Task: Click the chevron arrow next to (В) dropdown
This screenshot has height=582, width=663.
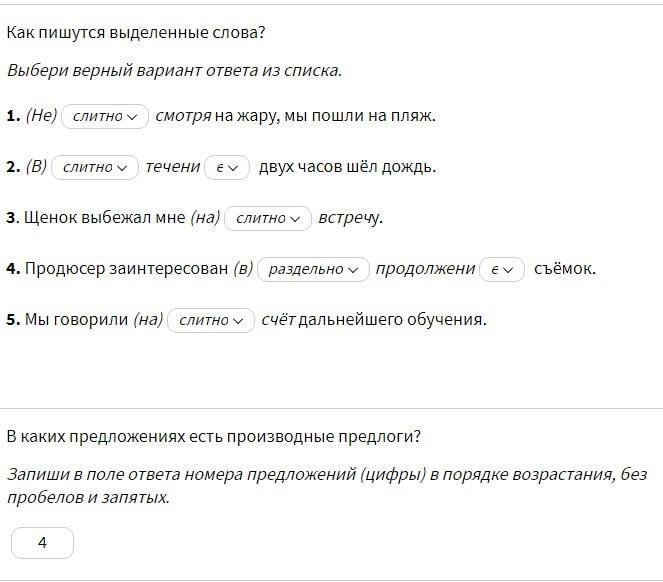Action: 122,168
